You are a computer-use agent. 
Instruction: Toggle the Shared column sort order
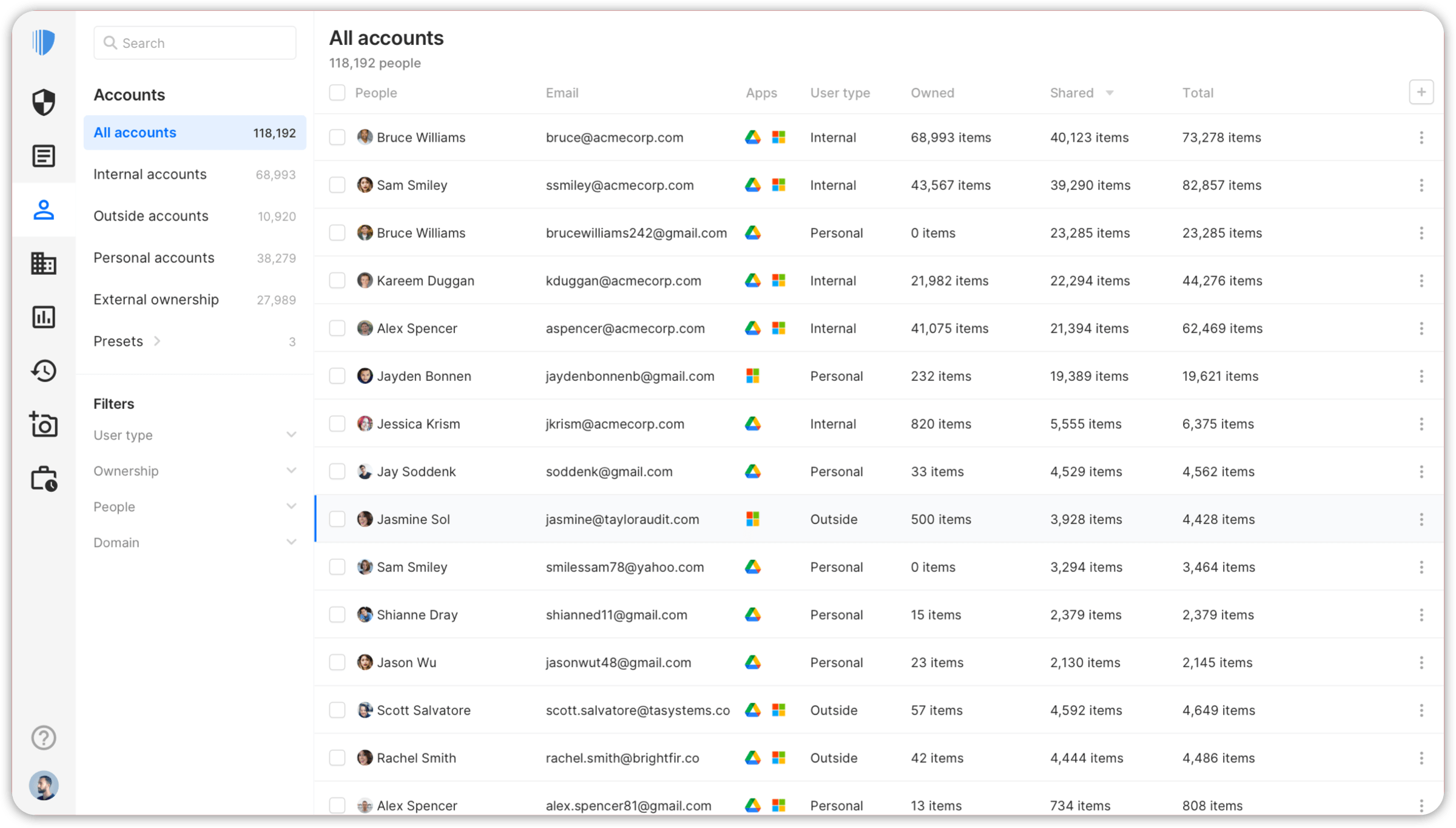click(x=1110, y=92)
